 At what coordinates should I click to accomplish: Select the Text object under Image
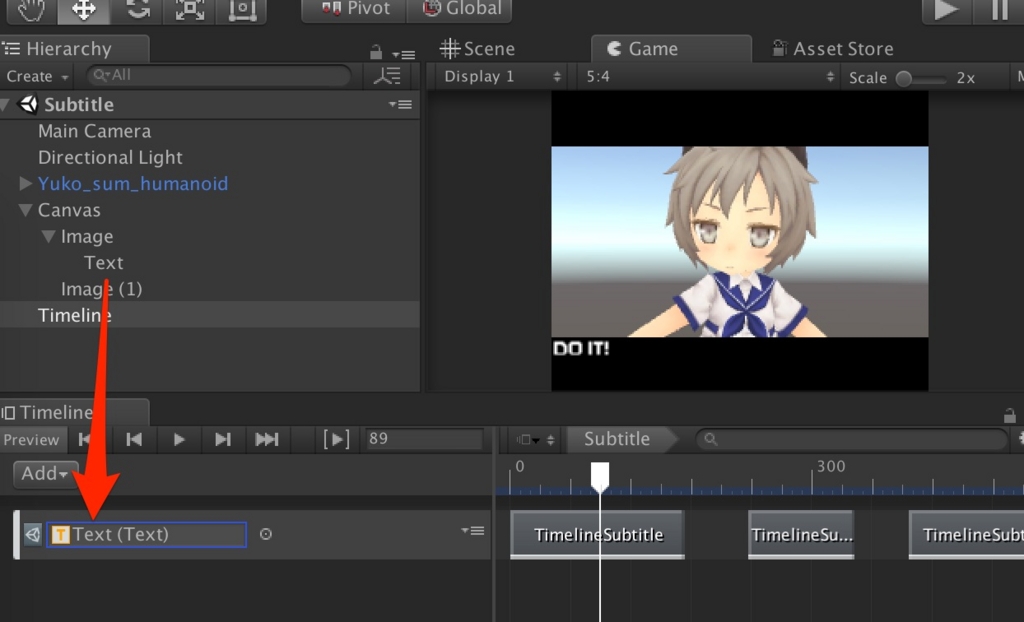(103, 263)
